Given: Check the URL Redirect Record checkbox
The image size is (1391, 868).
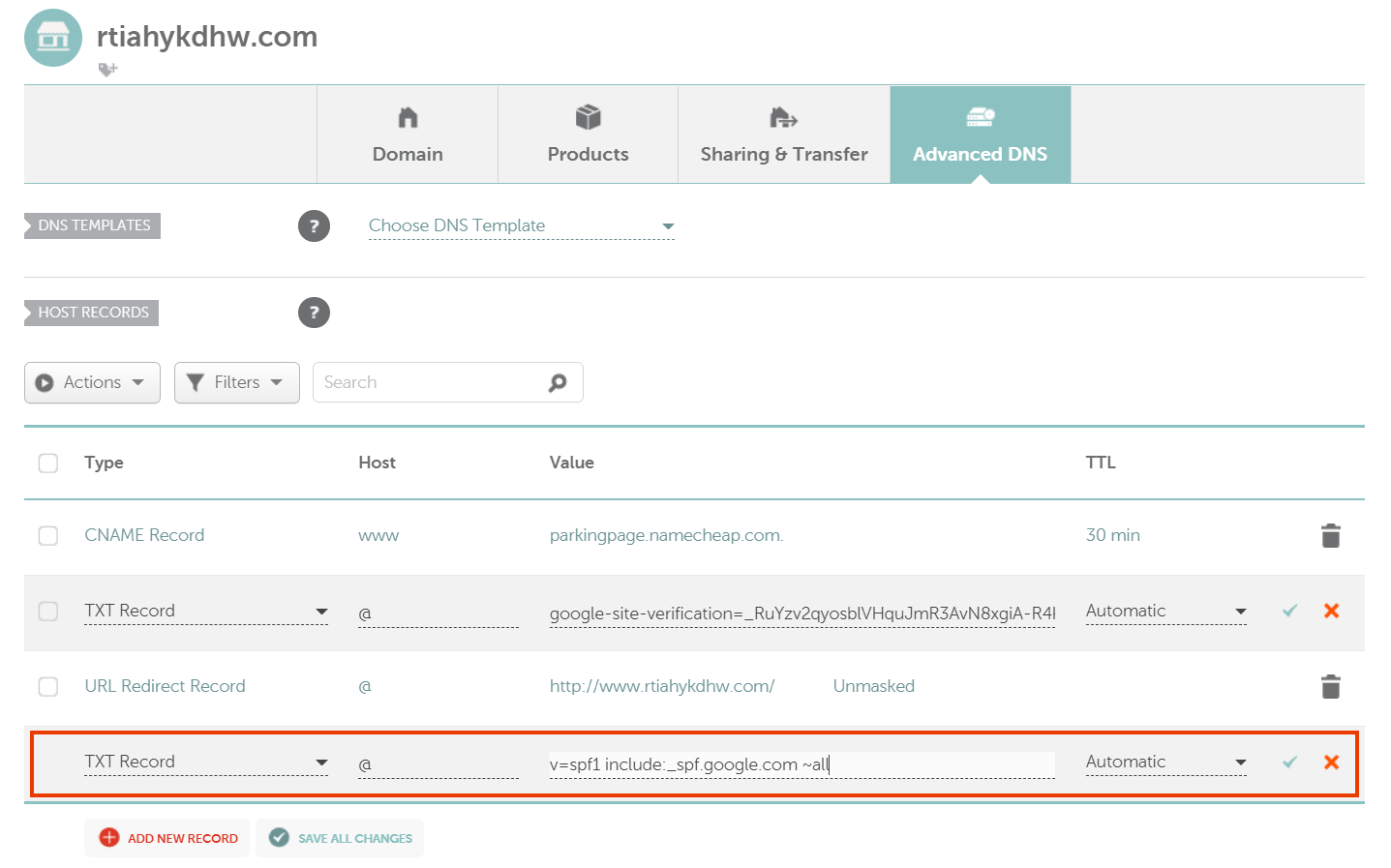Looking at the screenshot, I should point(48,686).
